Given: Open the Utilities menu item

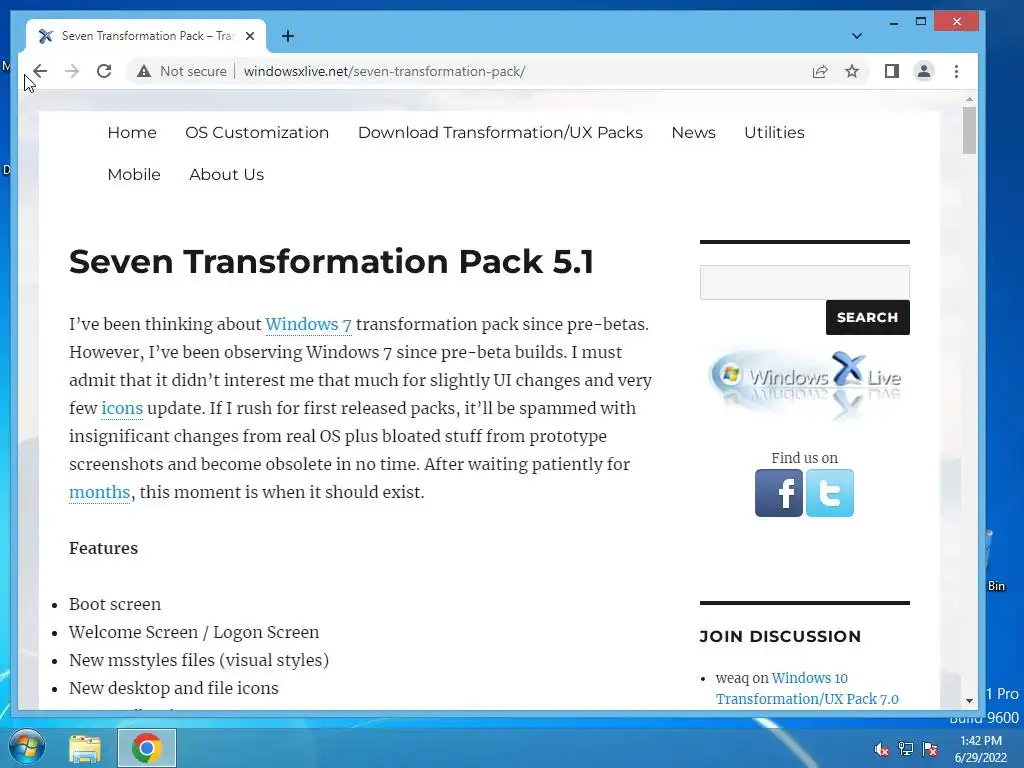Looking at the screenshot, I should (x=774, y=133).
